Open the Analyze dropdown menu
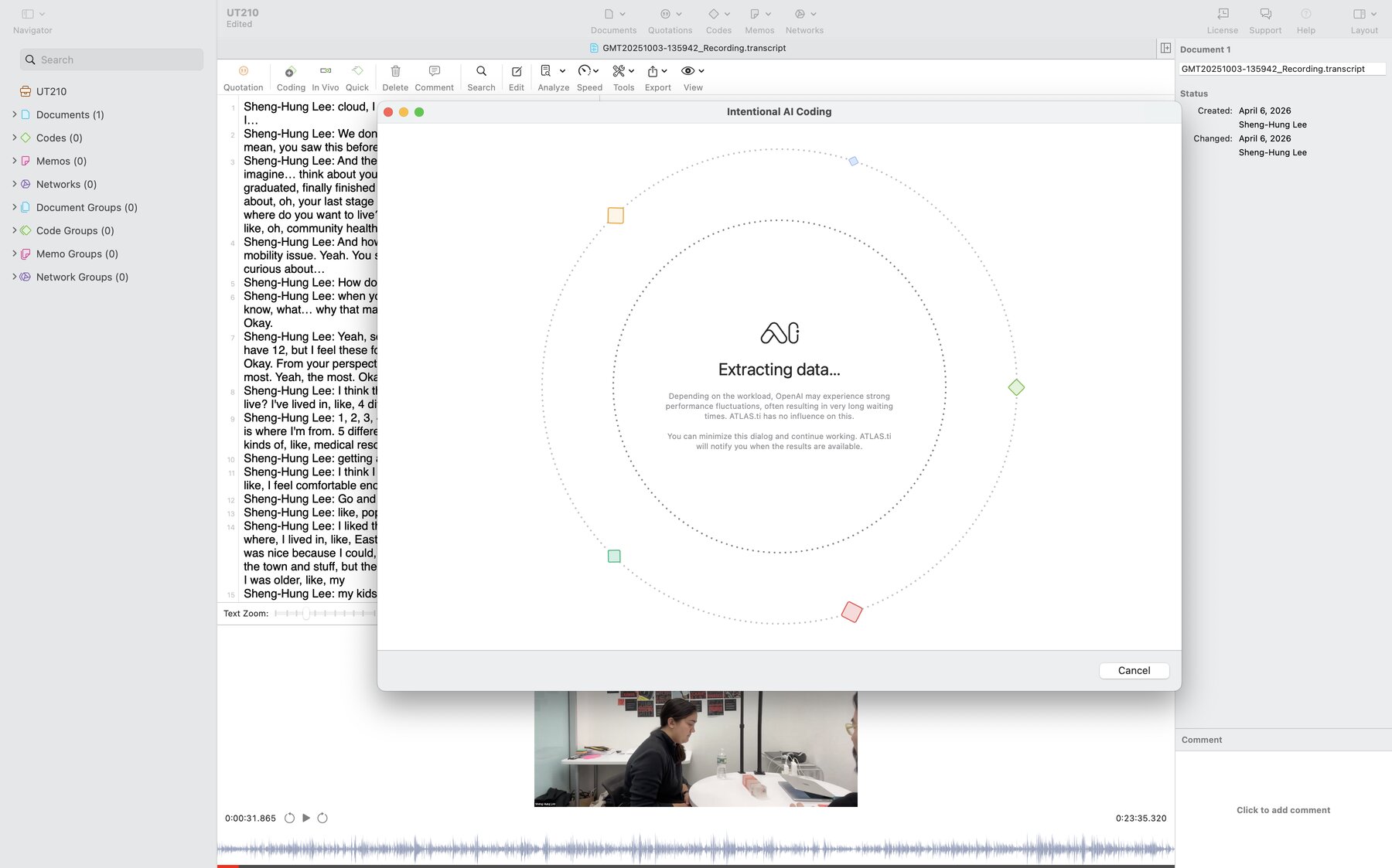The height and width of the screenshot is (868, 1392). coord(552,71)
